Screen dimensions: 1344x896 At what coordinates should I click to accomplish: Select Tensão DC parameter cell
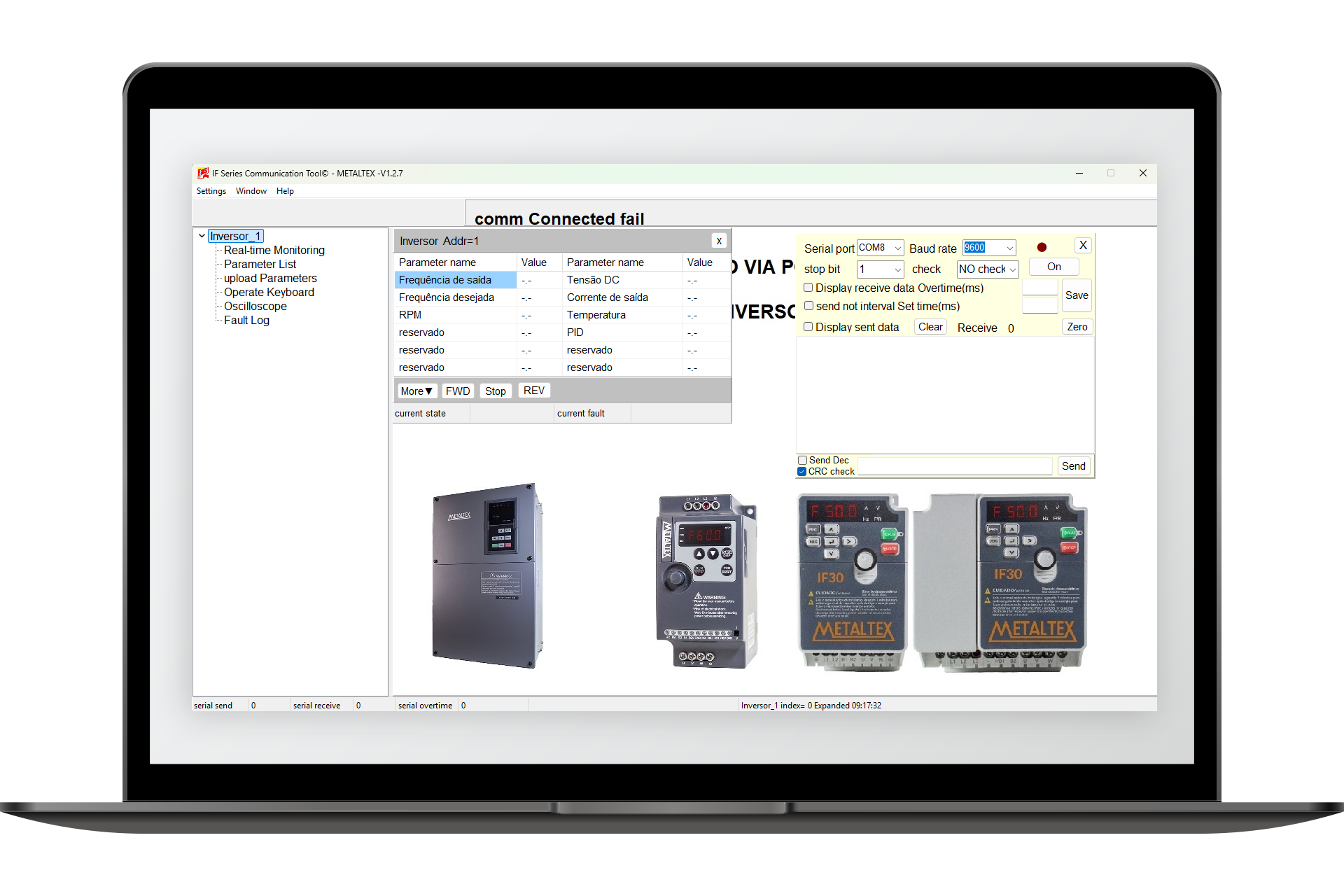622,280
